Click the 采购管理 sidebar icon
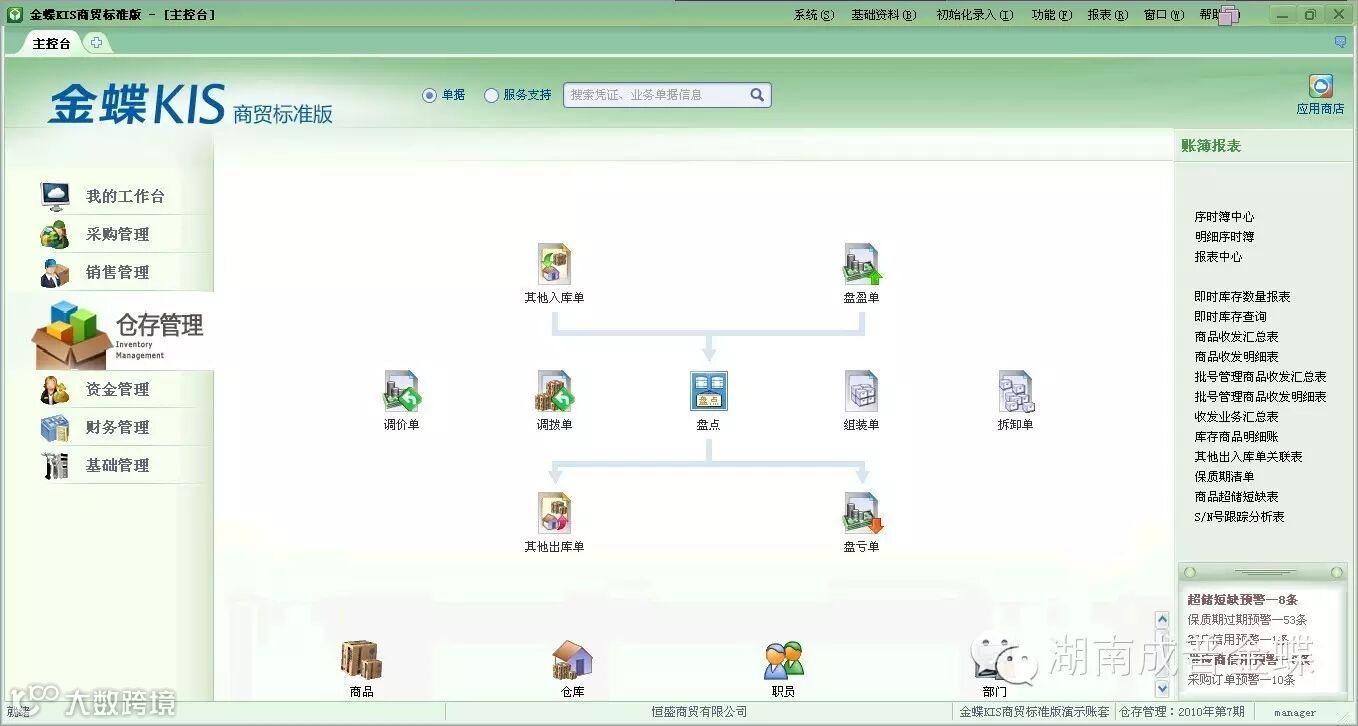 pyautogui.click(x=54, y=233)
